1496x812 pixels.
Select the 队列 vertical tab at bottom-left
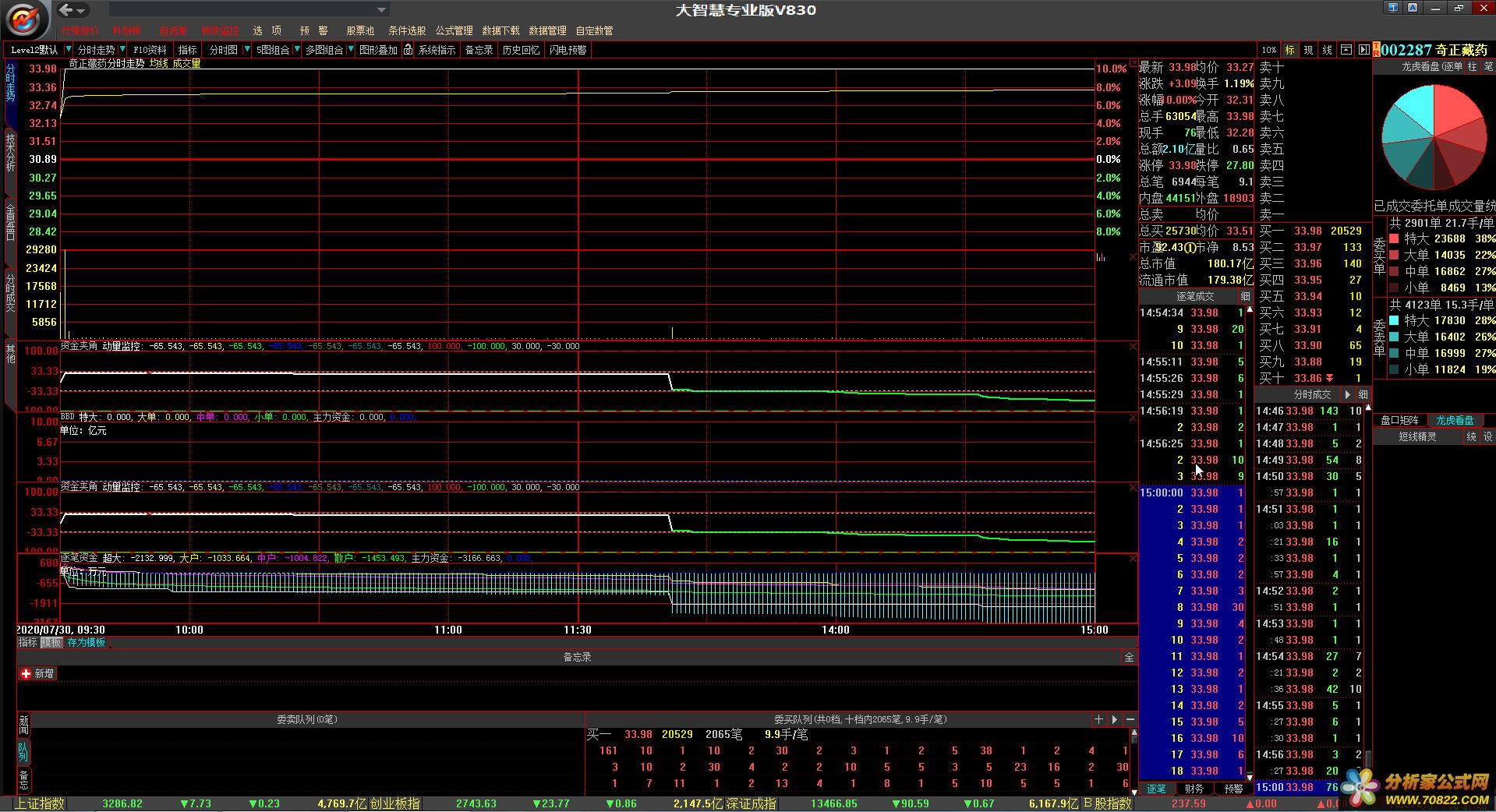(x=23, y=752)
